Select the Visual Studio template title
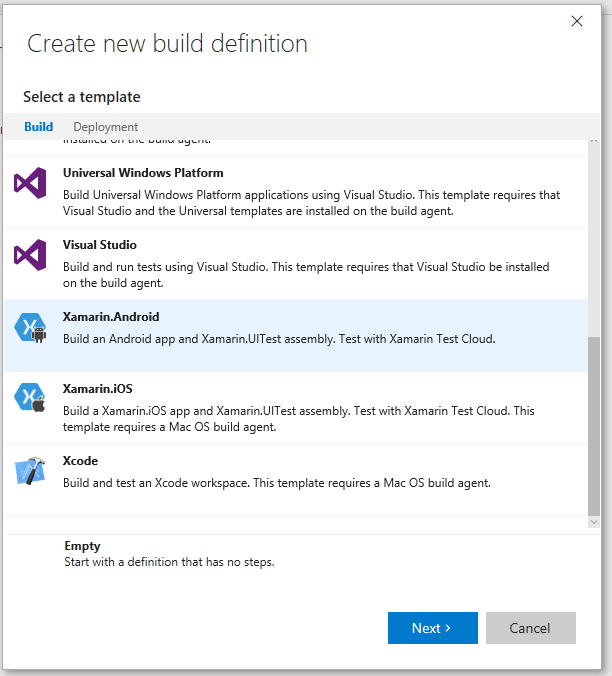Image resolution: width=612 pixels, height=676 pixels. pyautogui.click(x=100, y=245)
